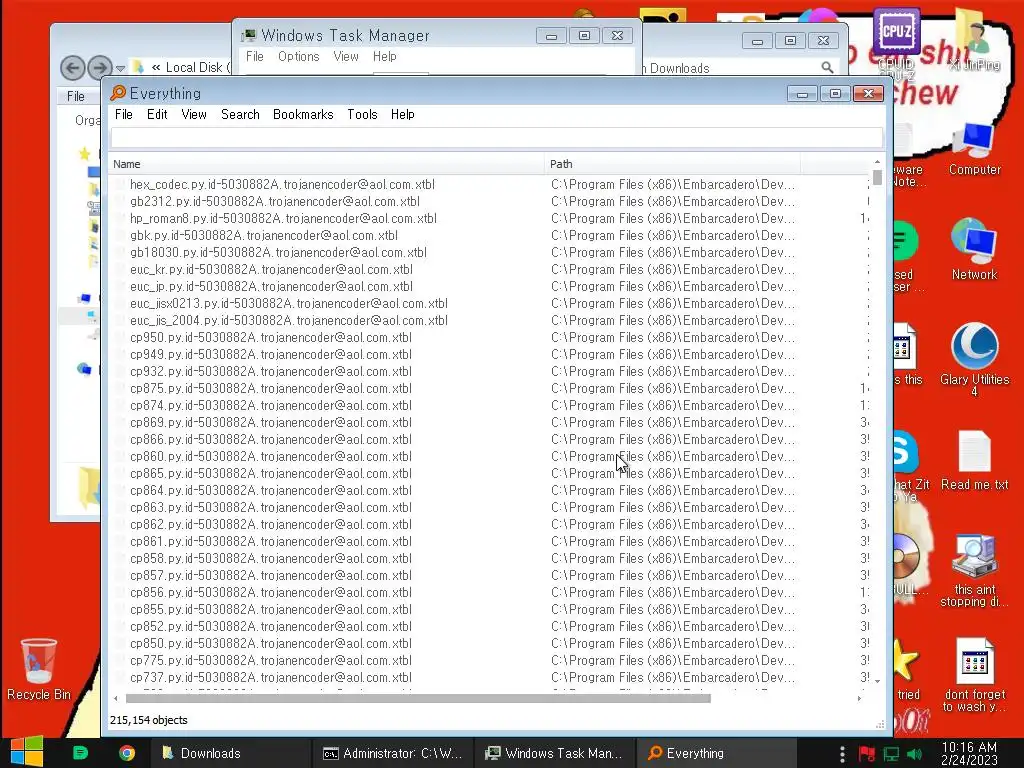Open the File menu in Everything

point(123,114)
